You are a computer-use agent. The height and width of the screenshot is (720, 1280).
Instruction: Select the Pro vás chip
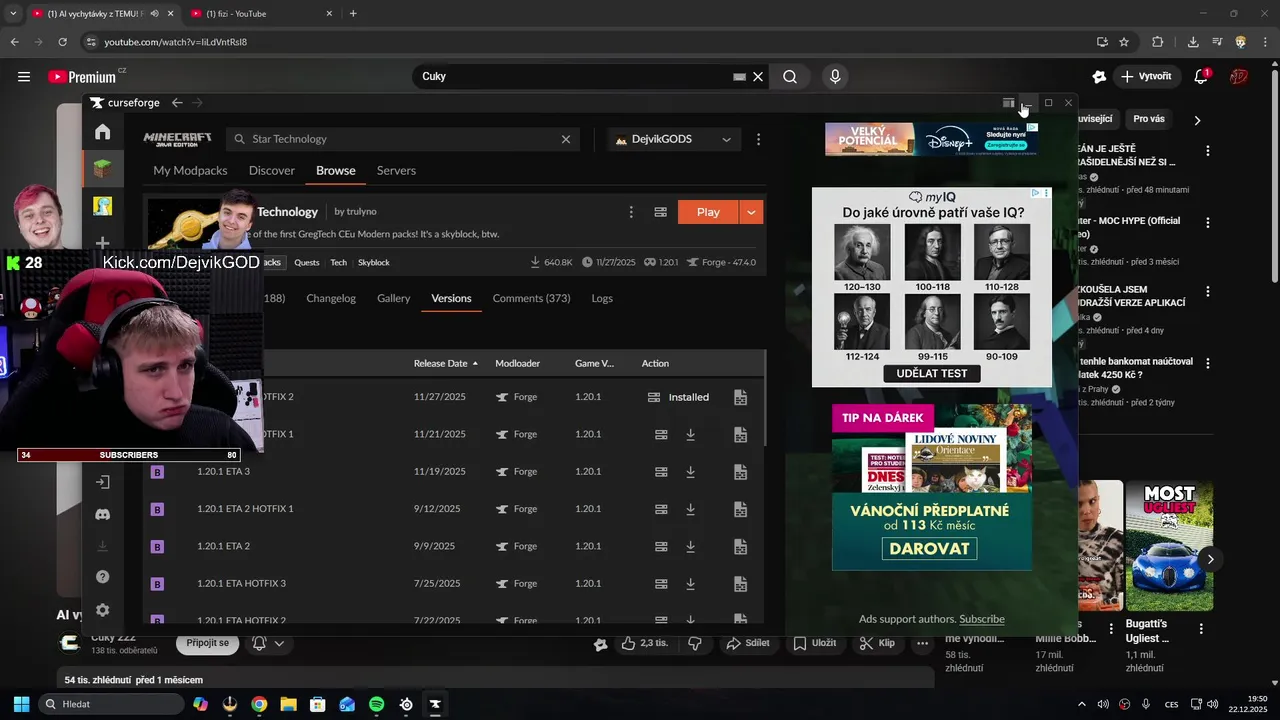coord(1149,119)
